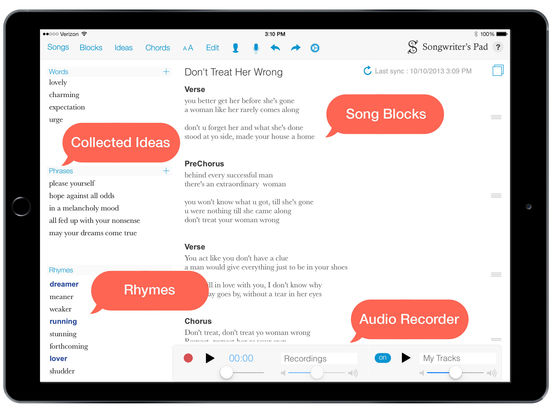Select rhyme word 'lover'

click(58, 358)
